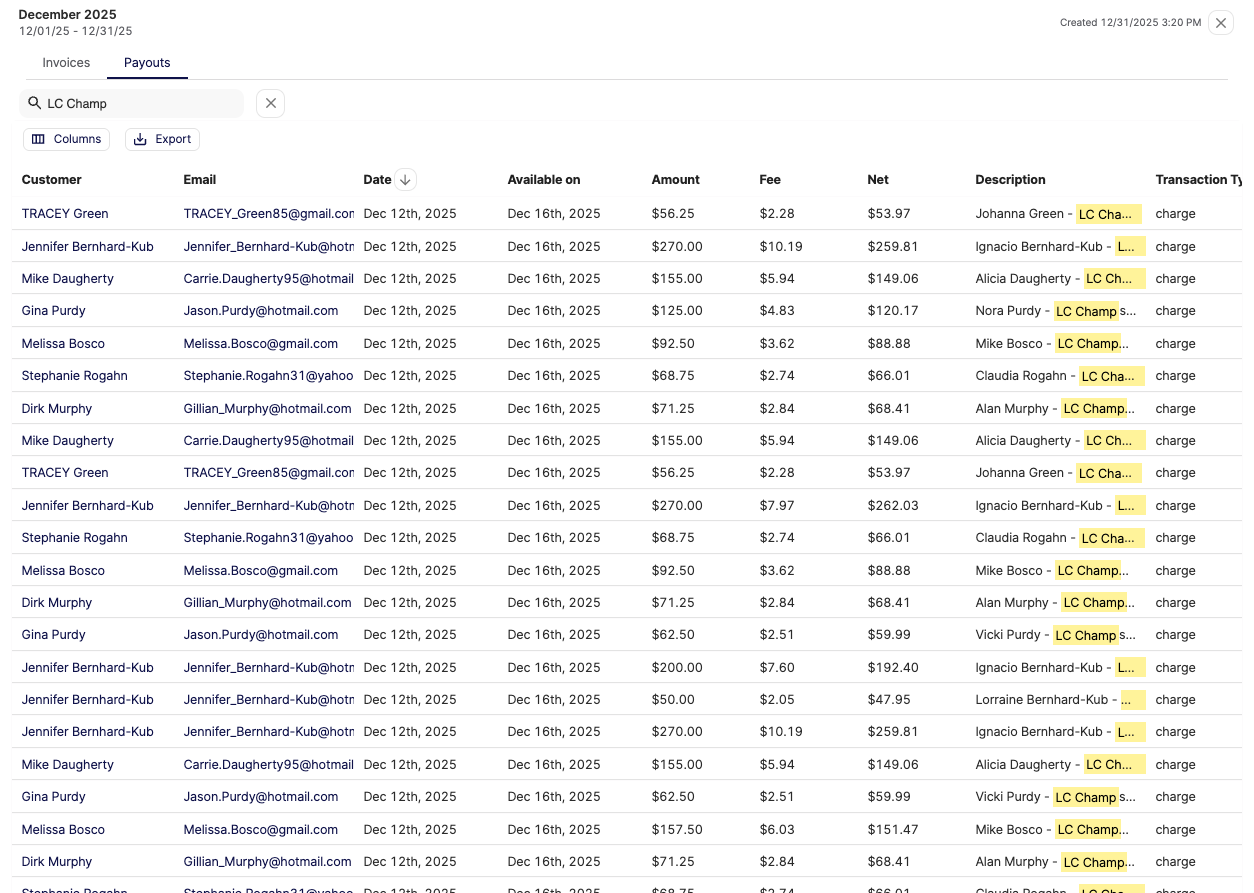
Task: Close the December 2025 report panel
Action: tap(1220, 23)
